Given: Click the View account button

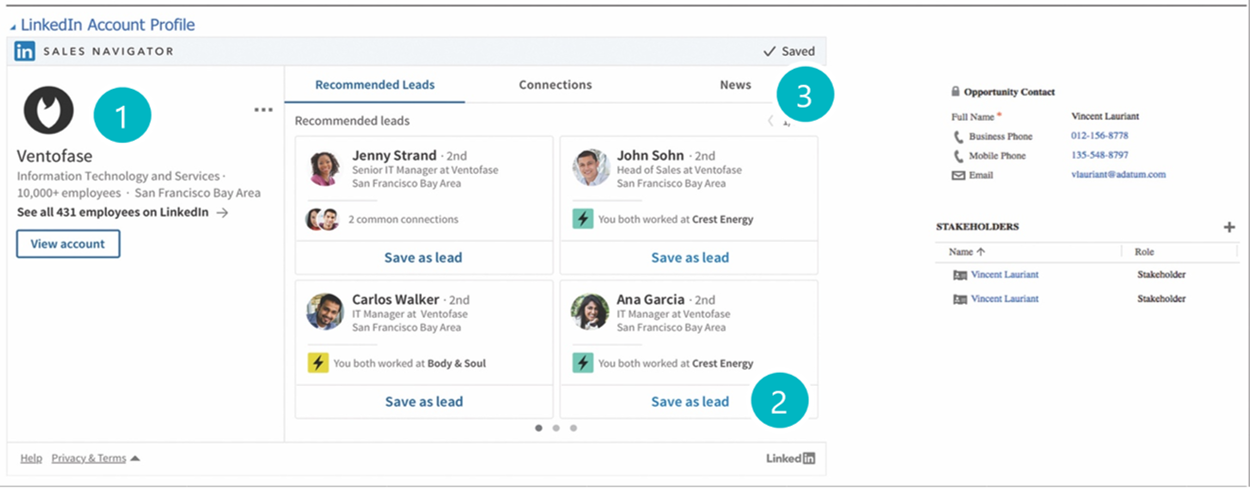Looking at the screenshot, I should (x=68, y=244).
